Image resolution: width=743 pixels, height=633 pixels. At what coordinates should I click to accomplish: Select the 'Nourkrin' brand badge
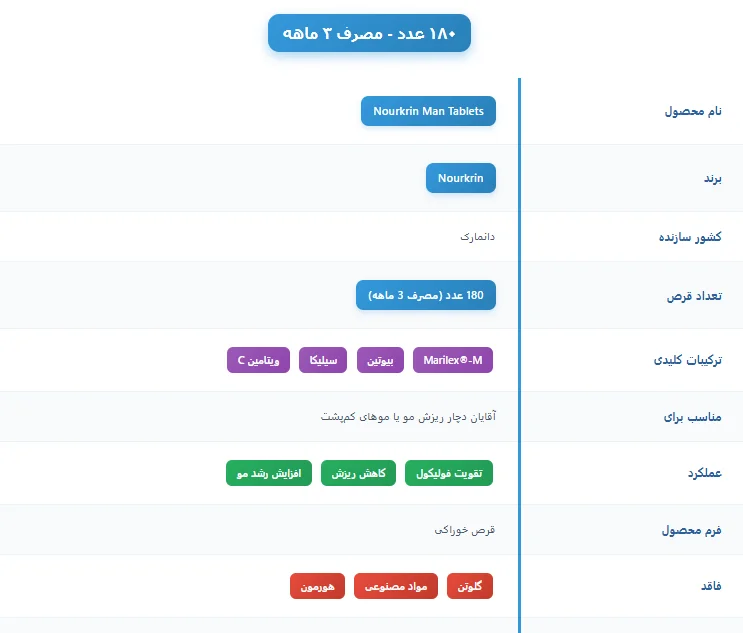460,179
